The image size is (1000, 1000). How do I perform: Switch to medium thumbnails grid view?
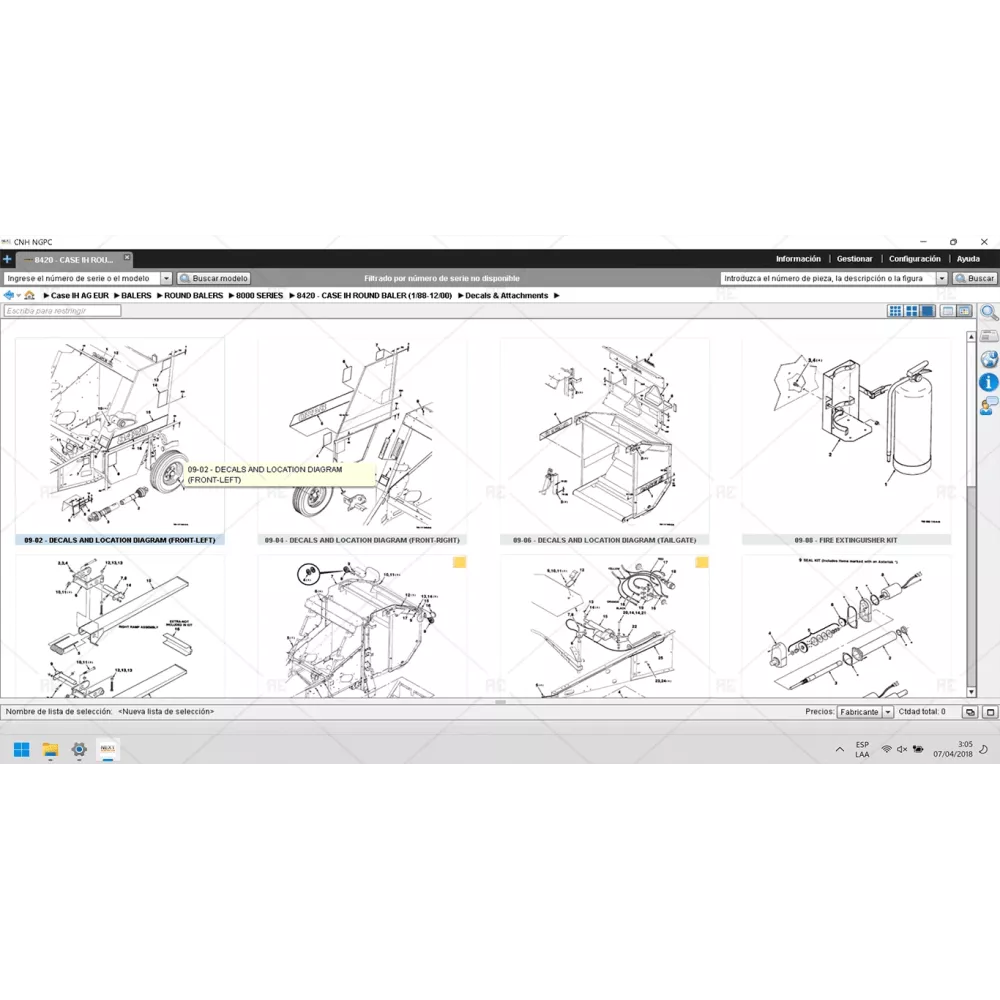[x=912, y=311]
